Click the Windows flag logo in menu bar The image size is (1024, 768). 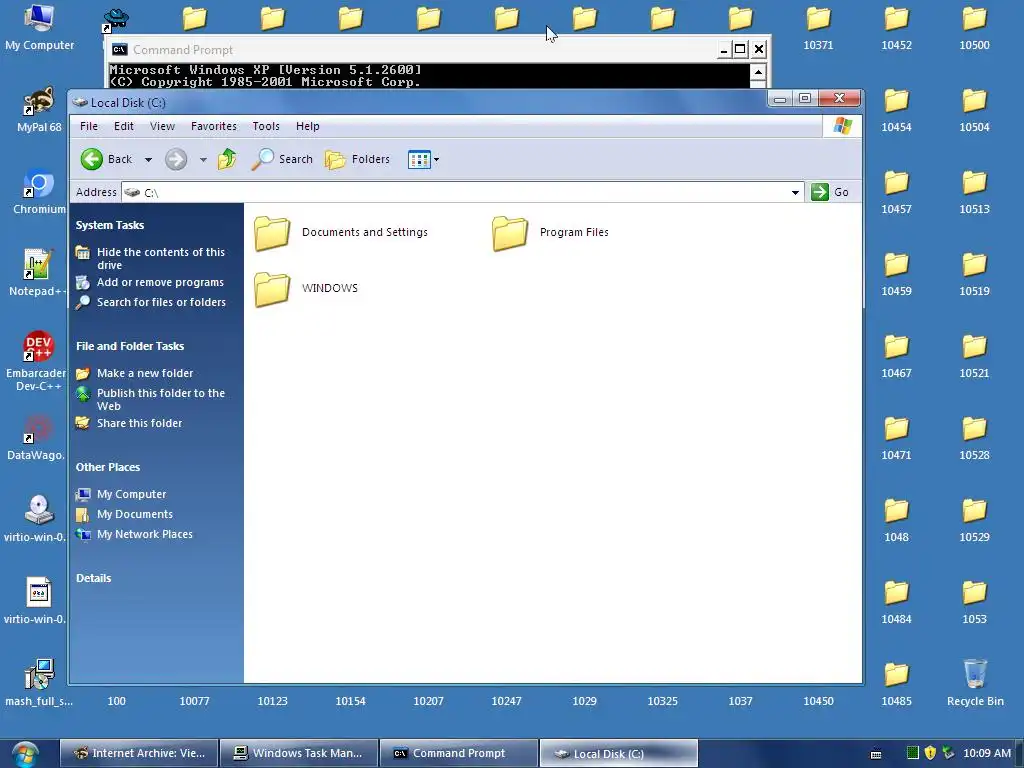(842, 126)
